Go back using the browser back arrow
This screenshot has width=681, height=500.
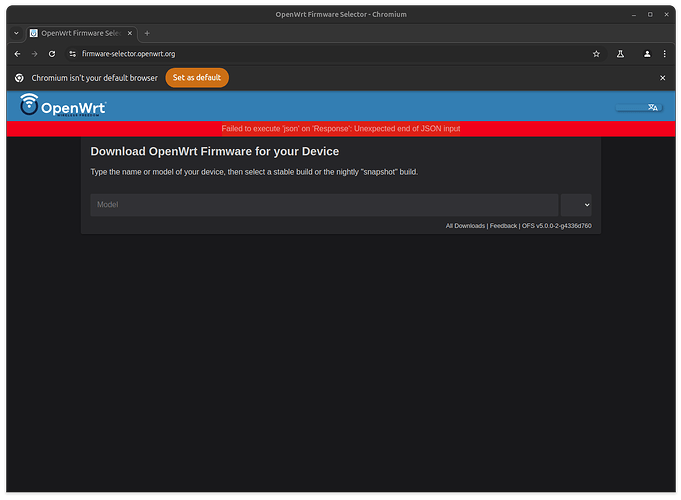tap(17, 54)
